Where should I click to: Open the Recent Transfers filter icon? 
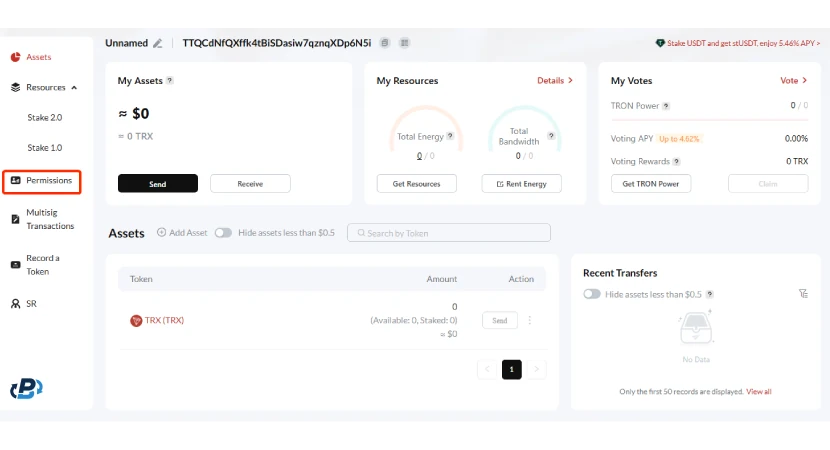tap(803, 294)
